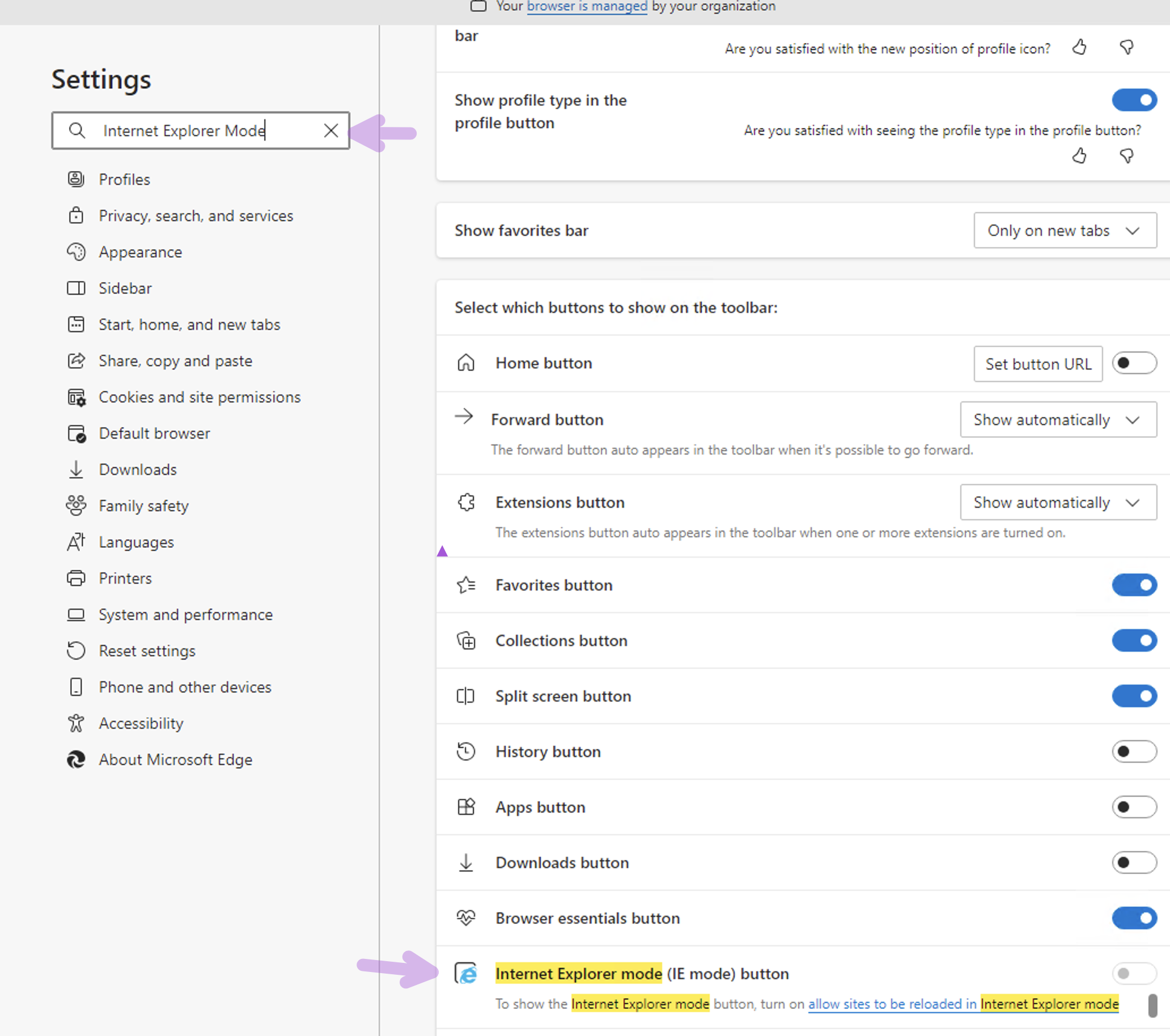Select Start, home, and new tabs
Image resolution: width=1170 pixels, height=1036 pixels.
pos(189,325)
